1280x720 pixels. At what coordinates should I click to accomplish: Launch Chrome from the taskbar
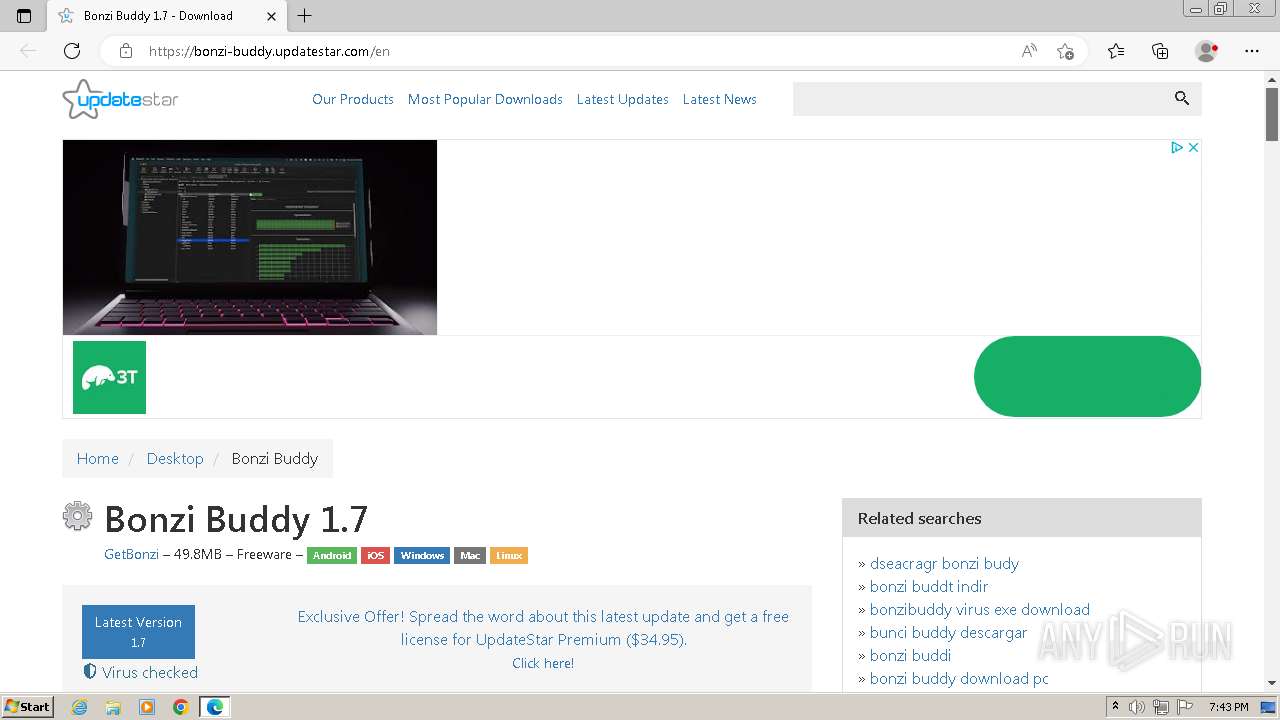(181, 707)
